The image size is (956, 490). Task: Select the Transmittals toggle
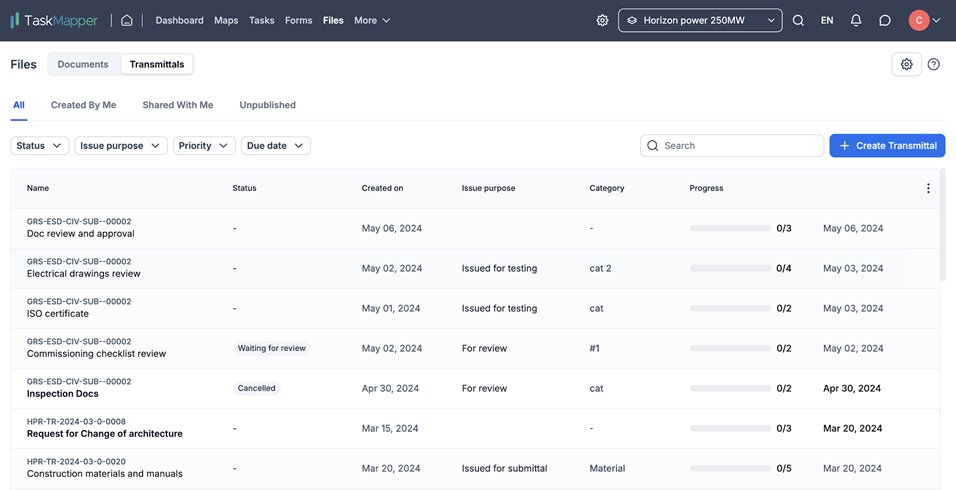[157, 64]
